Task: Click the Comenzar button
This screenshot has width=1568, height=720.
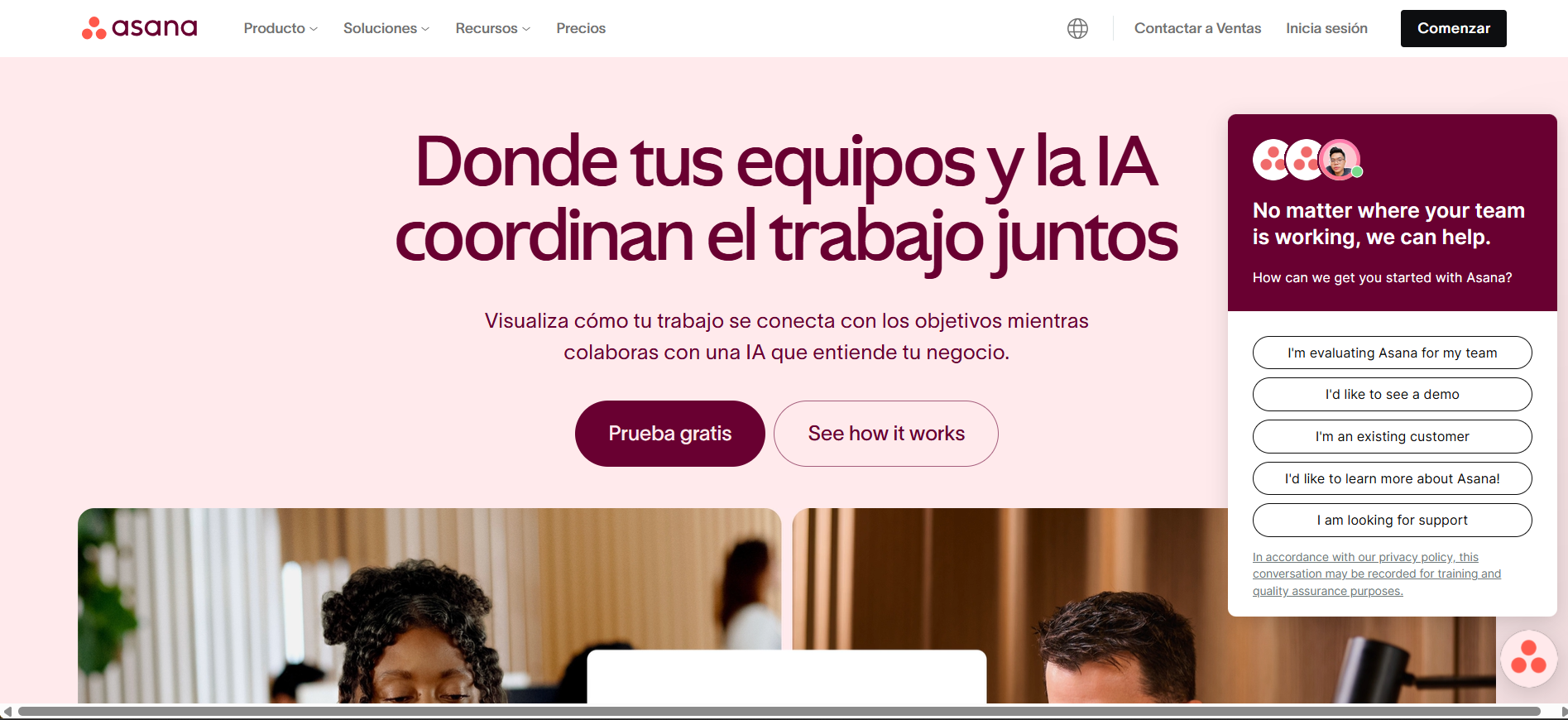Action: (1453, 28)
